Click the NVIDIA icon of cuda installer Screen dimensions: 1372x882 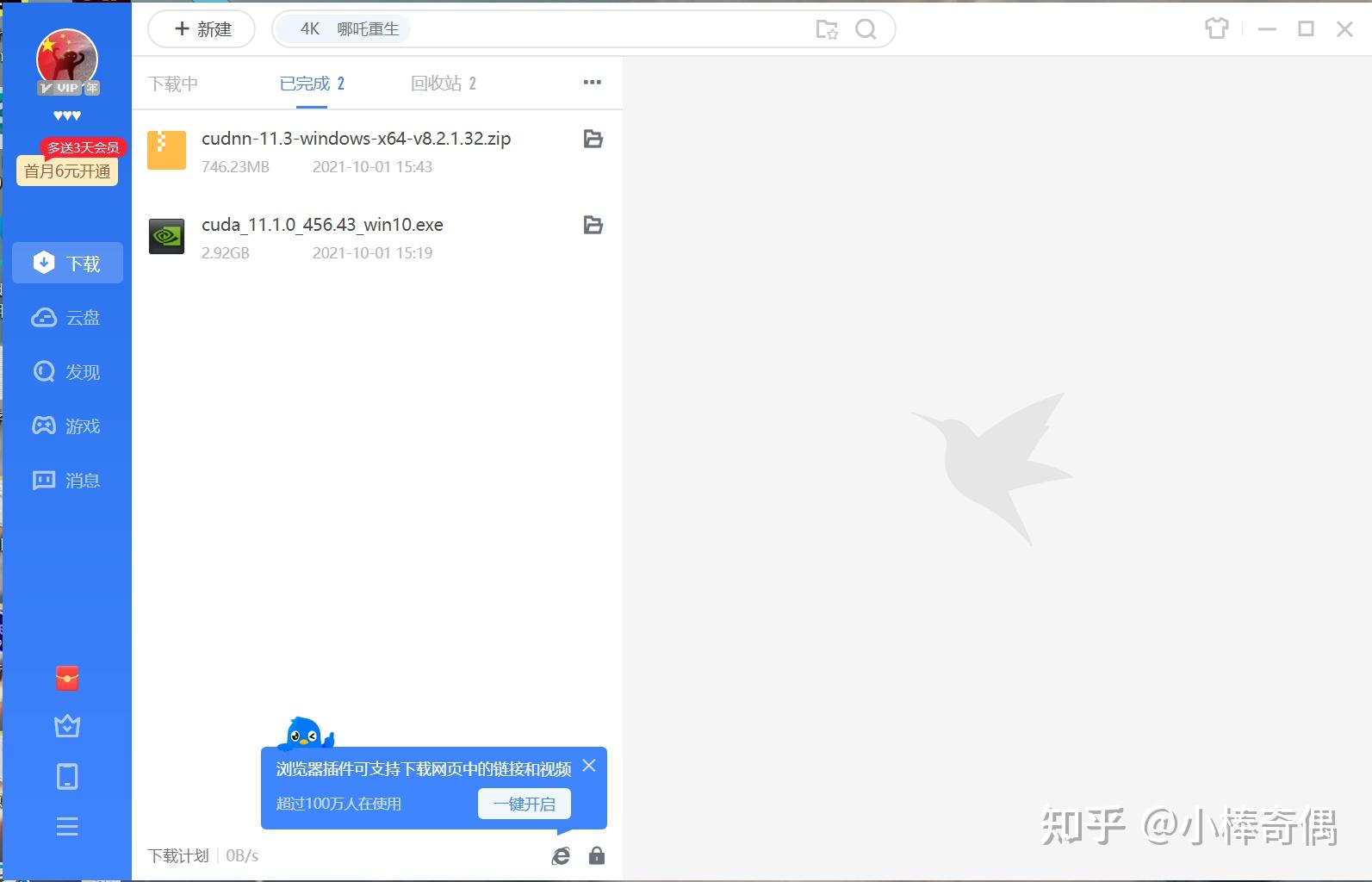click(166, 236)
